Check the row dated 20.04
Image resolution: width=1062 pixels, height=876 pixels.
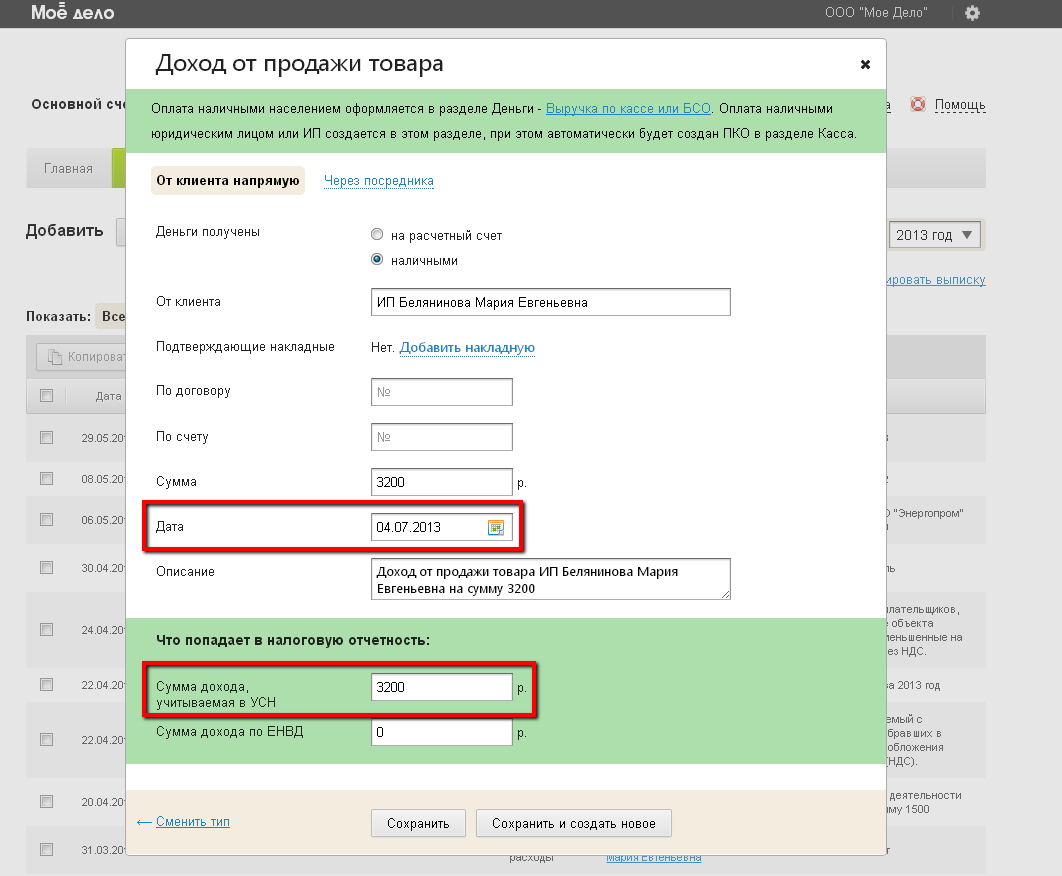click(x=46, y=802)
